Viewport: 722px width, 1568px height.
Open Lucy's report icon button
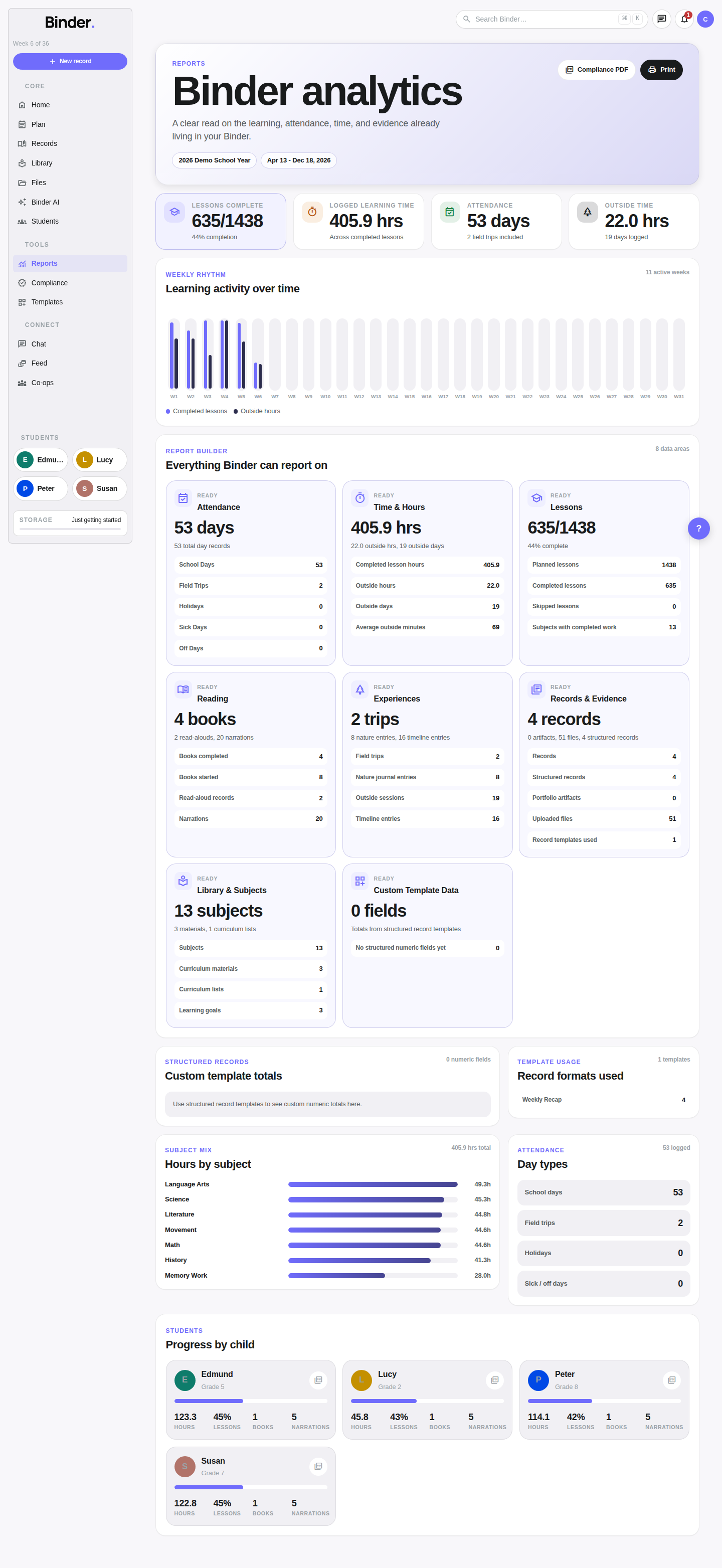pos(495,1380)
